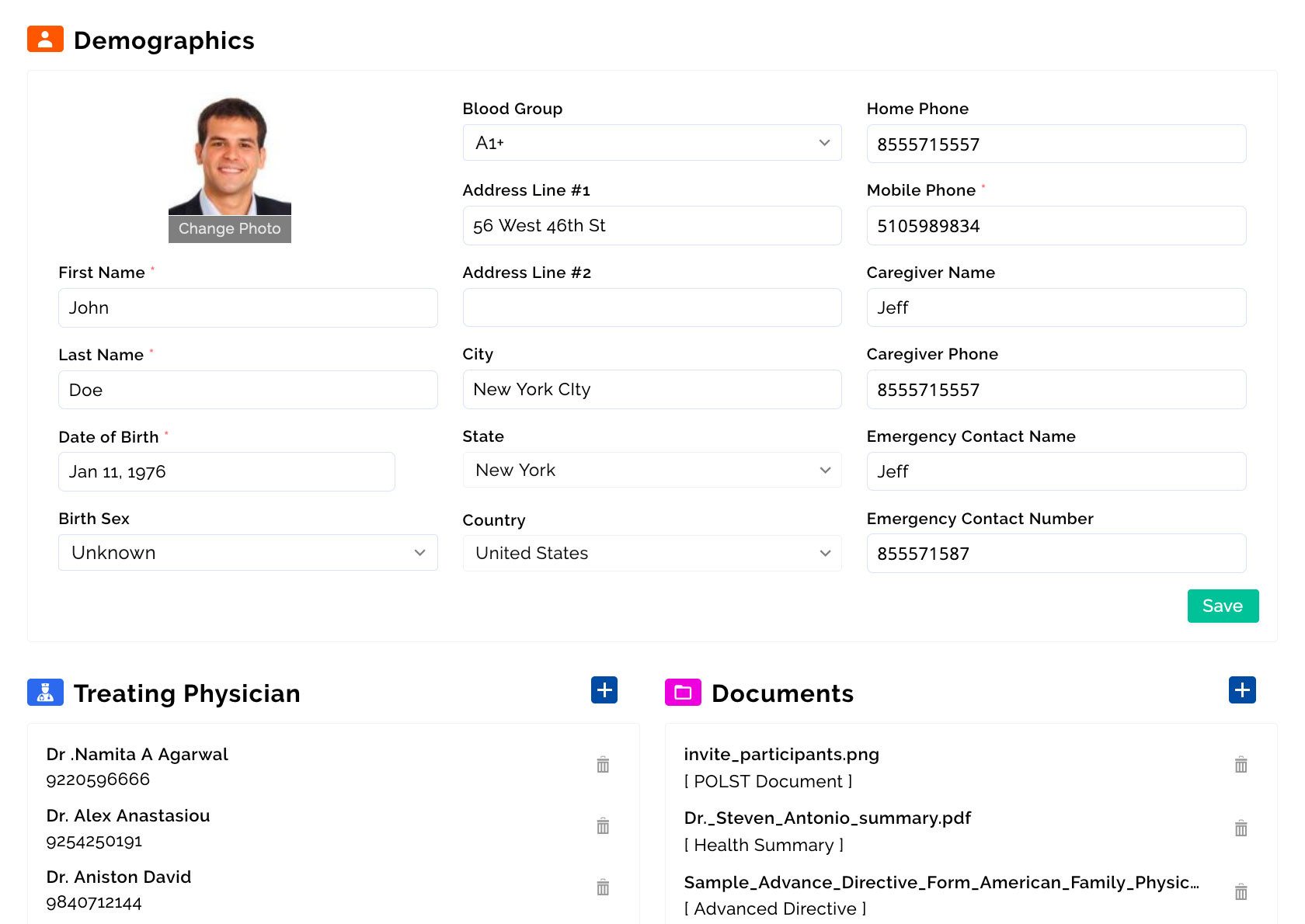Delete Dr. Aniston David
The height and width of the screenshot is (924, 1305).
pyautogui.click(x=604, y=887)
